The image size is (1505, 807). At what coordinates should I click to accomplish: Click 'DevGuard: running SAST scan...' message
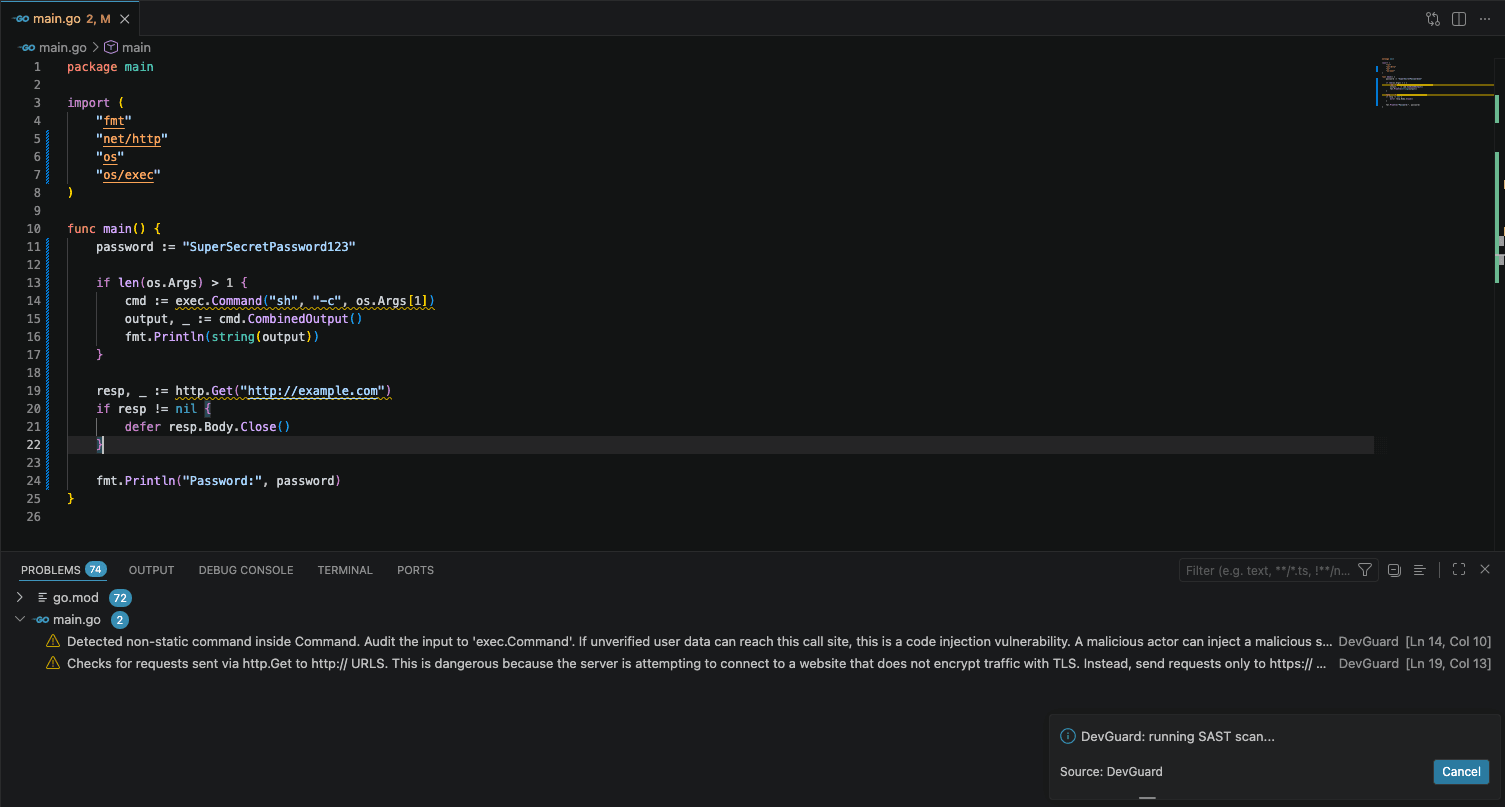(1178, 737)
